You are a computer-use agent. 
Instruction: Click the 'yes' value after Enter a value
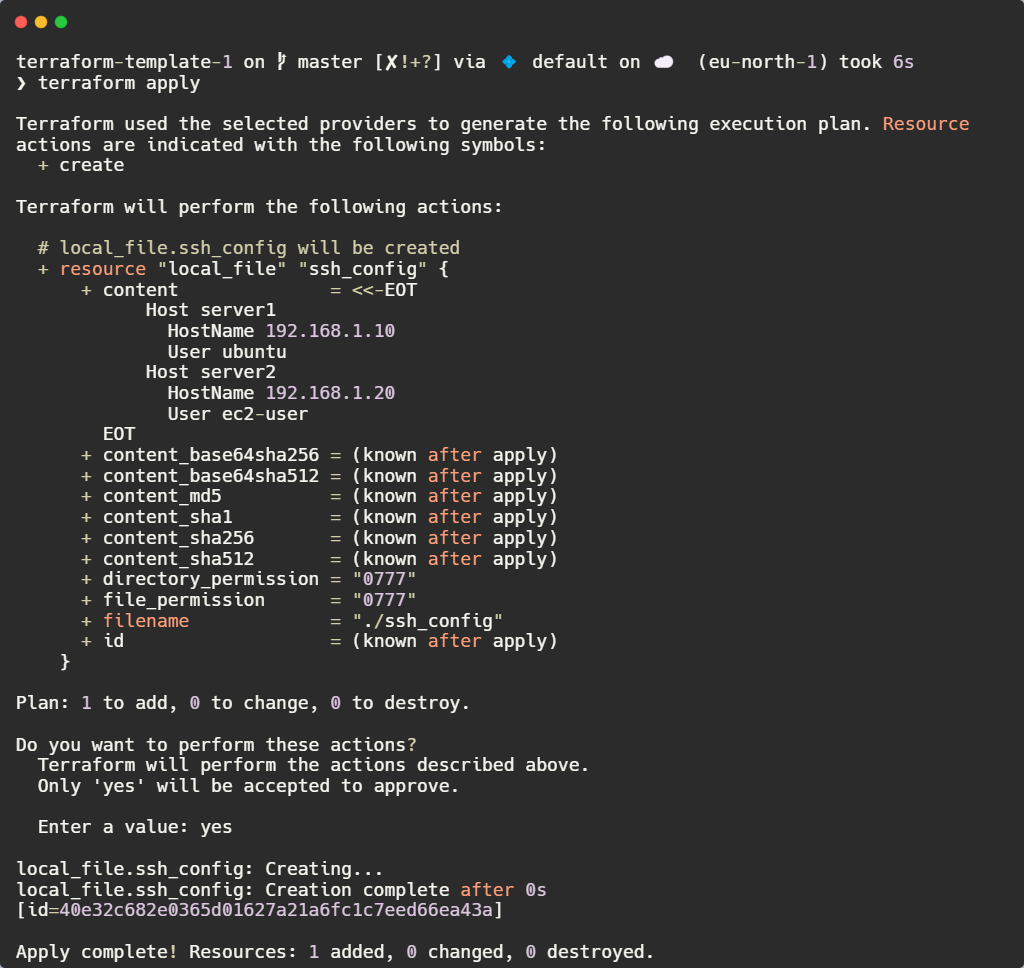tap(216, 828)
